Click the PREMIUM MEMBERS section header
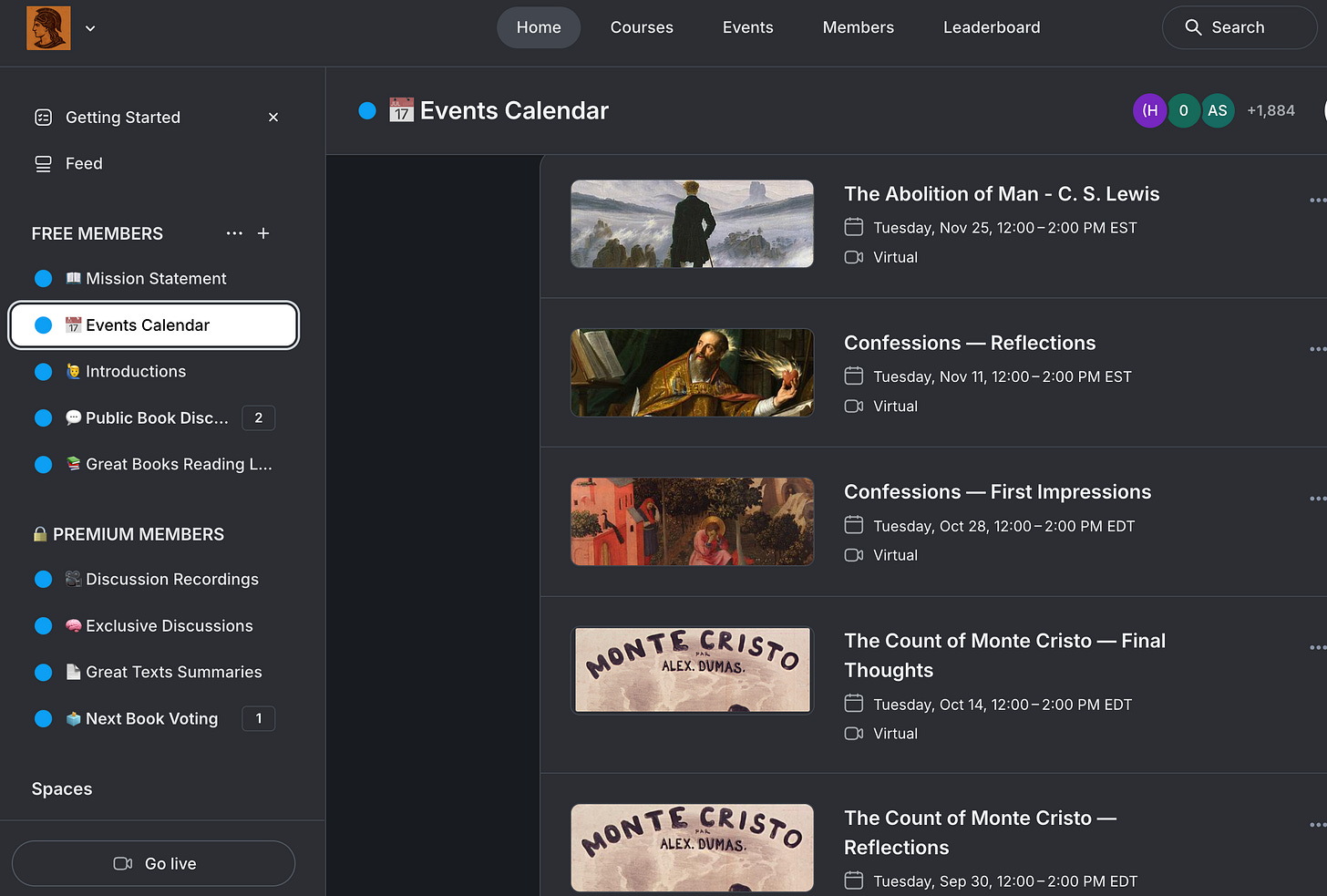The height and width of the screenshot is (896, 1327). (x=129, y=534)
